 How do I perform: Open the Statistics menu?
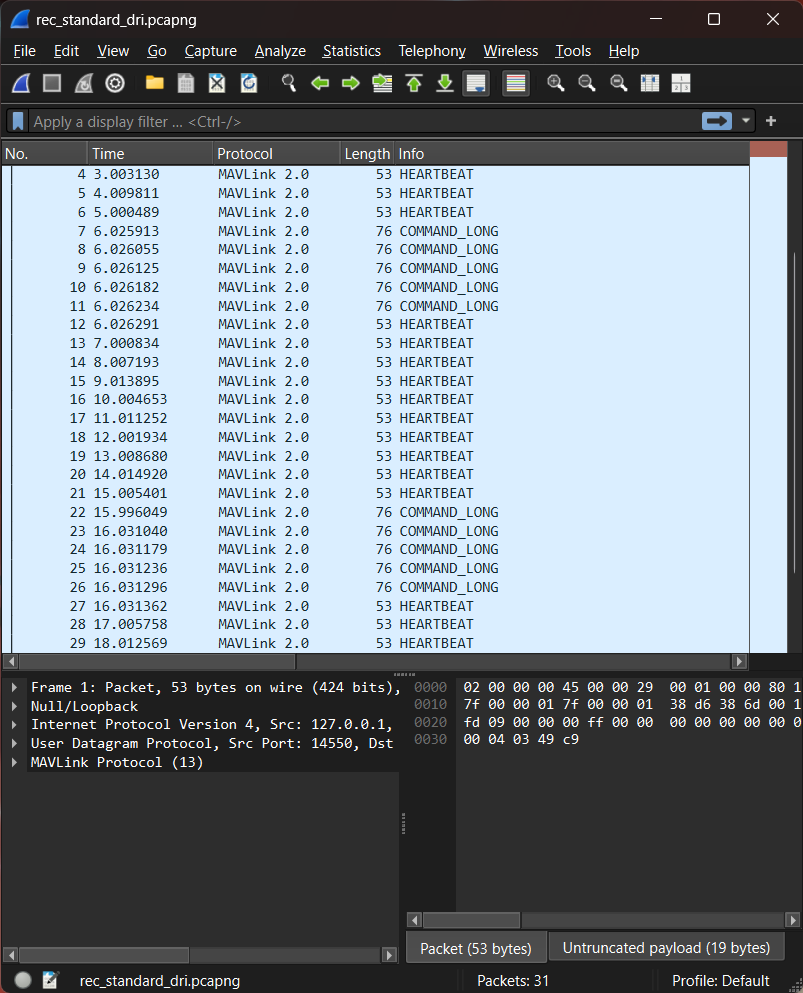(351, 51)
